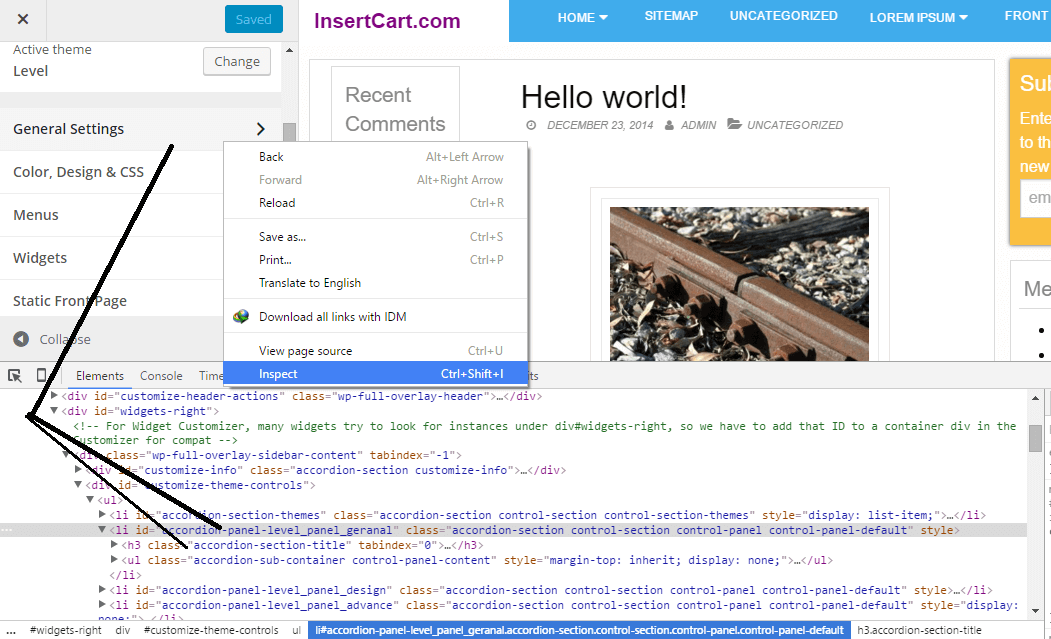
Task: Click the clock icon beside the post date
Action: [x=531, y=125]
